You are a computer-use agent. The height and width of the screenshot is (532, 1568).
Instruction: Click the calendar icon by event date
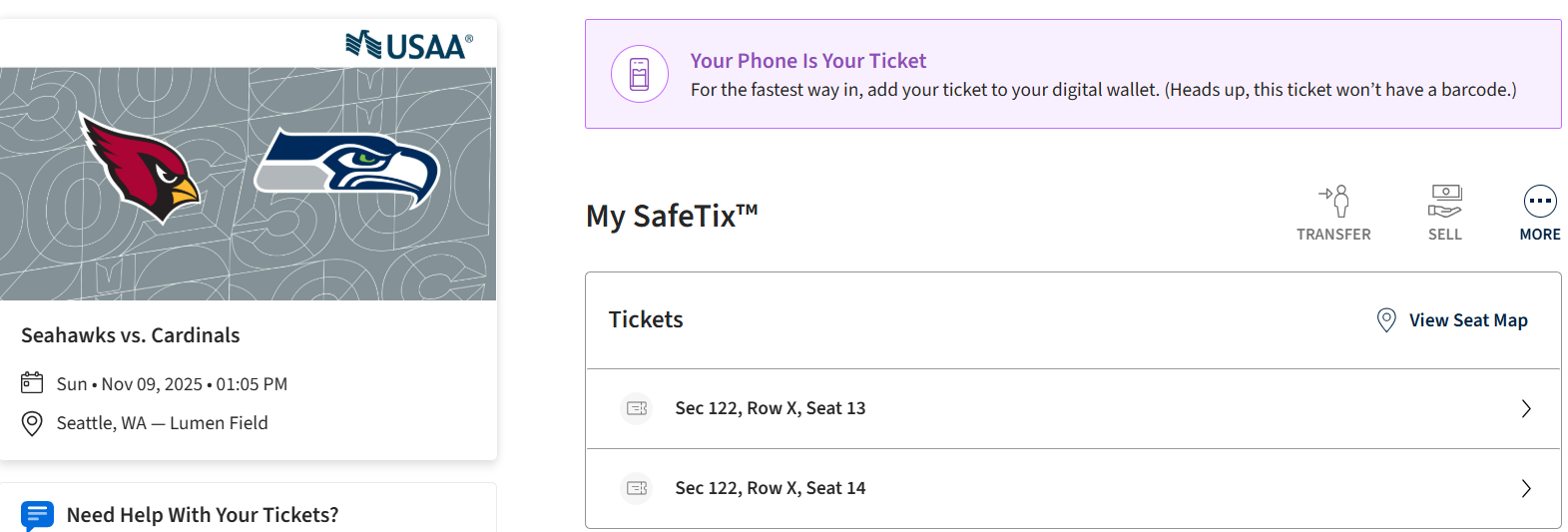click(32, 383)
